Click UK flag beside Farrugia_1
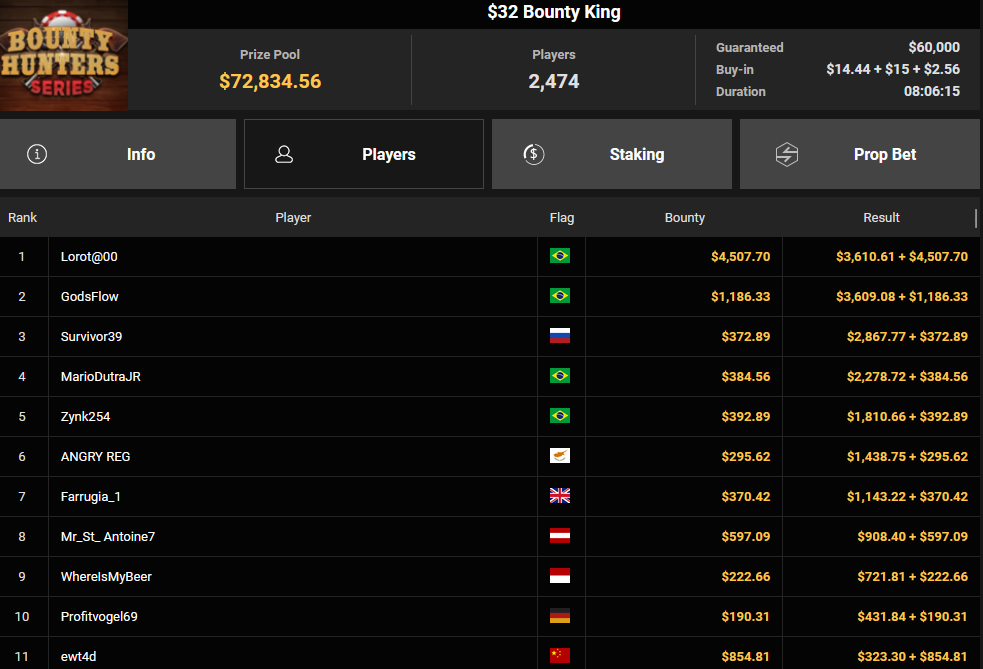983x669 pixels. (x=560, y=496)
